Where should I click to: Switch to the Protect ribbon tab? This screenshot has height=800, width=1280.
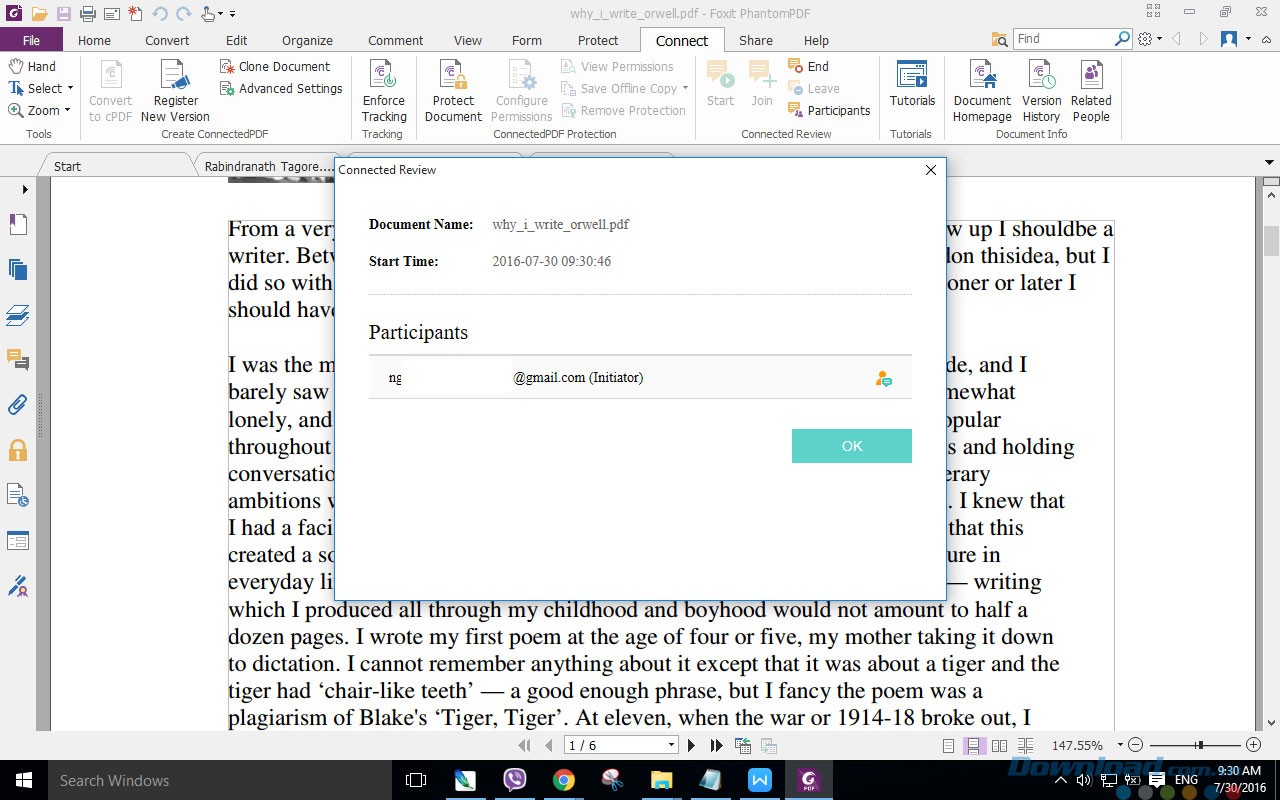click(597, 40)
